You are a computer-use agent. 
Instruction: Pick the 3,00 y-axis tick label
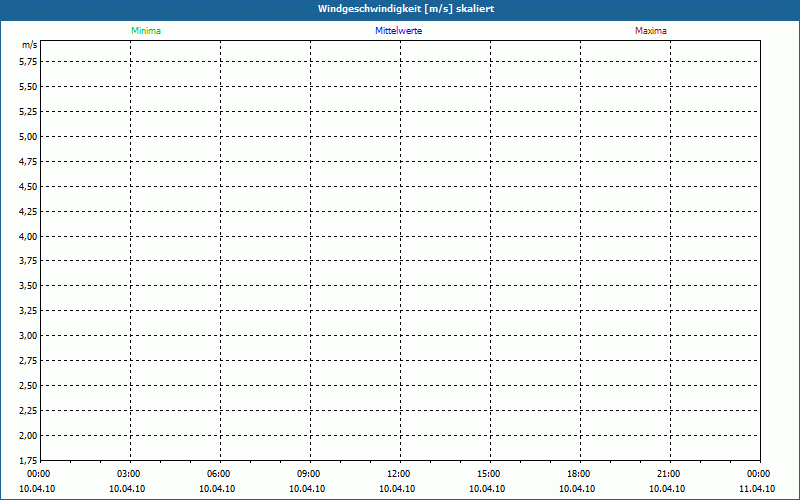[28, 336]
